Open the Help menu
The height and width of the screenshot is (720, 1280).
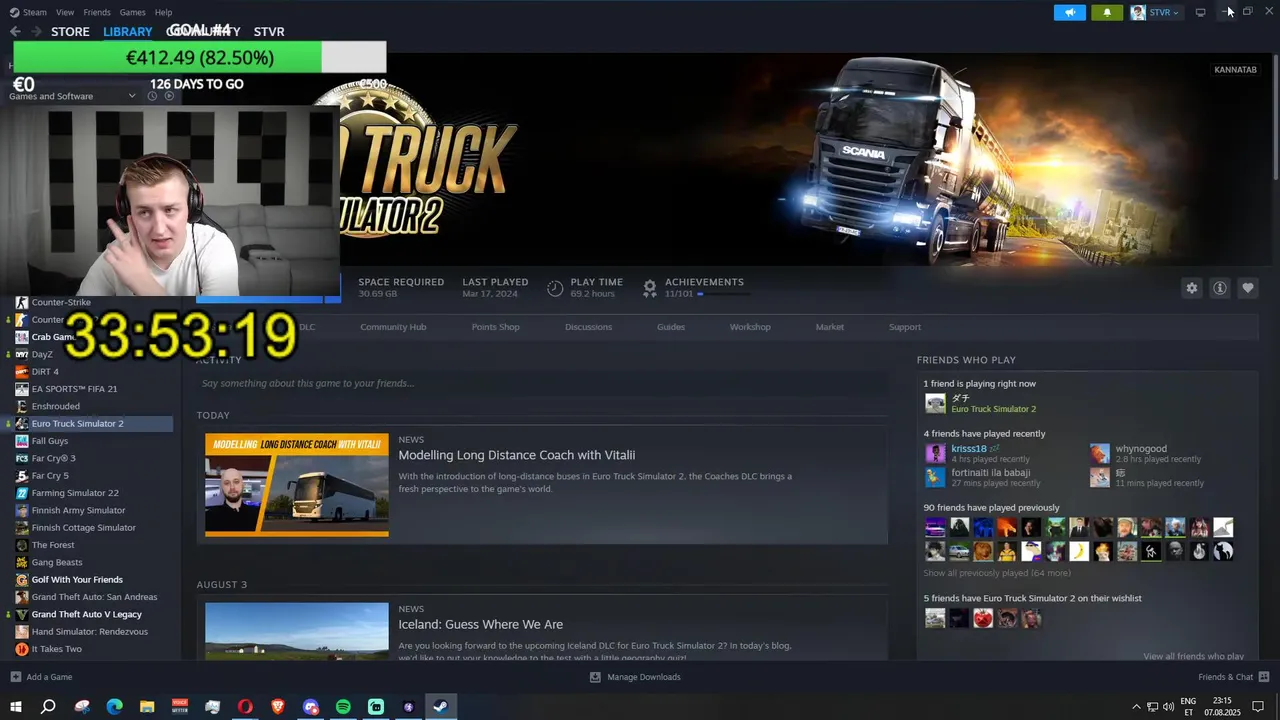[x=163, y=12]
